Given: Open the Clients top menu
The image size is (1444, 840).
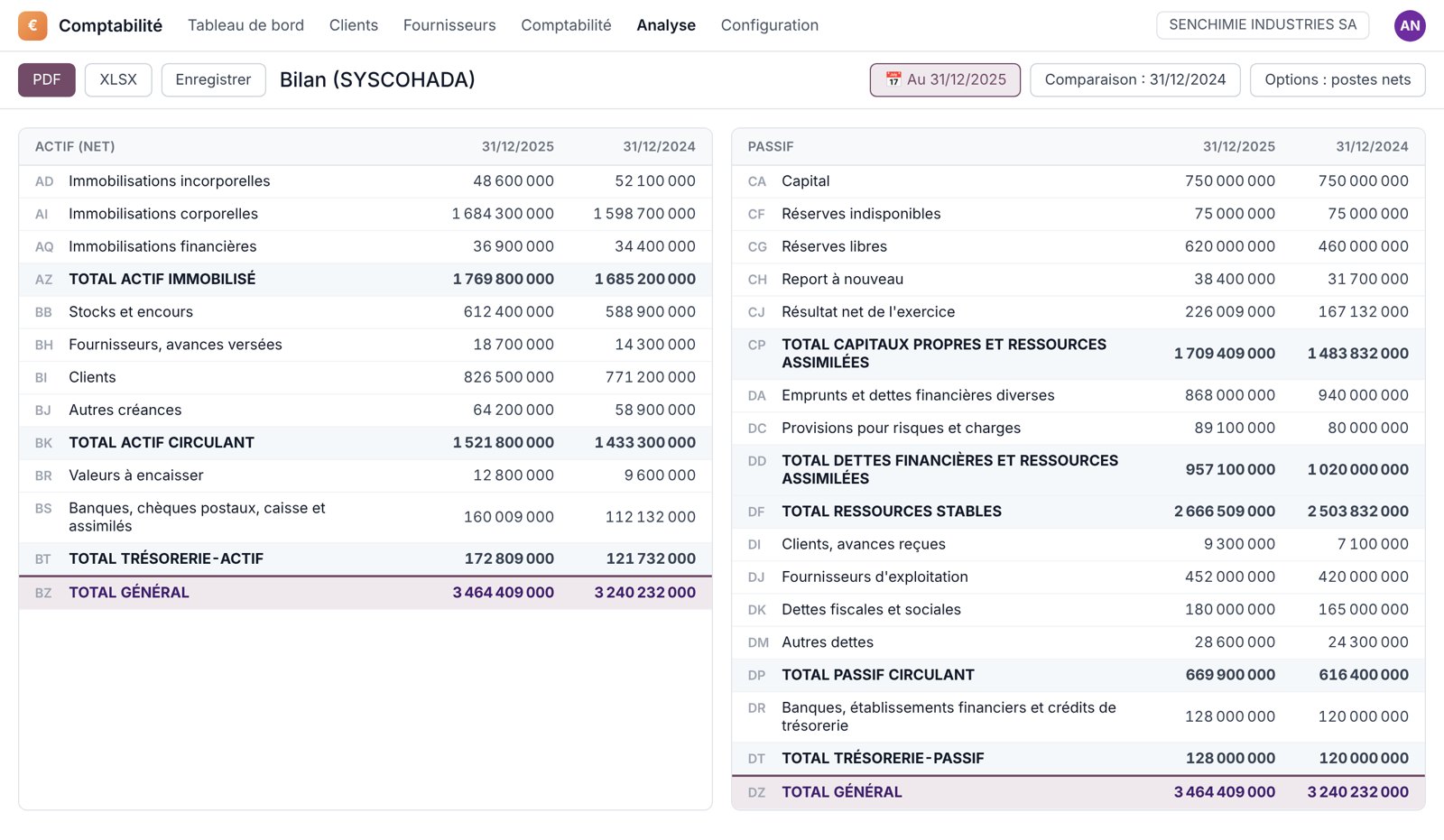Looking at the screenshot, I should tap(354, 25).
